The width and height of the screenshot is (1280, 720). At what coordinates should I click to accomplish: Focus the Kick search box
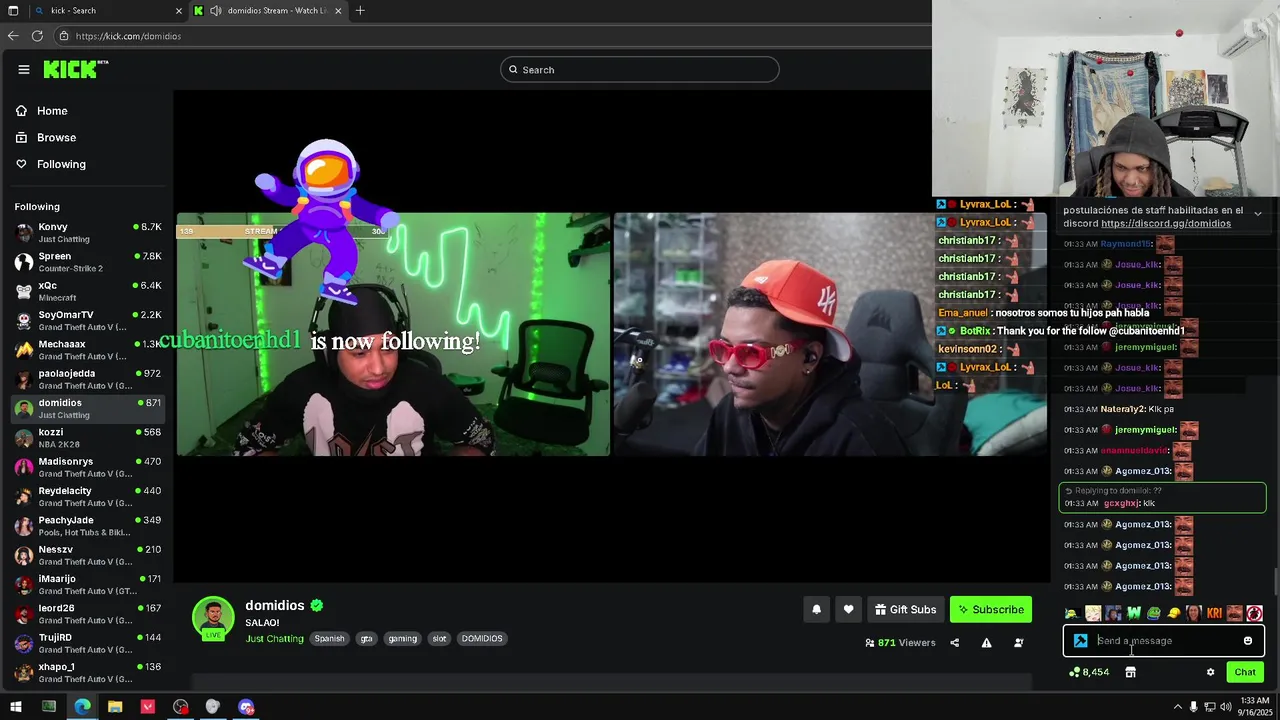tap(640, 69)
